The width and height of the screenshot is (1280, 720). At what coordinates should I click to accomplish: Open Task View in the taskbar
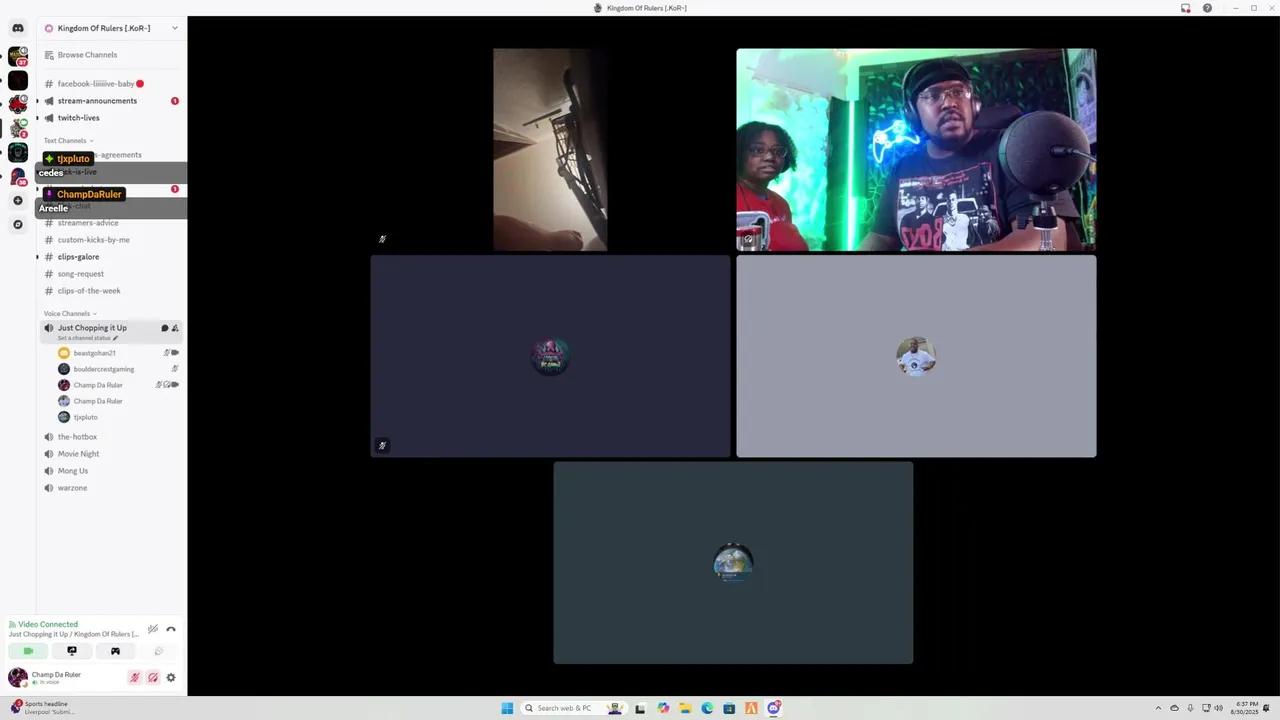tap(640, 708)
